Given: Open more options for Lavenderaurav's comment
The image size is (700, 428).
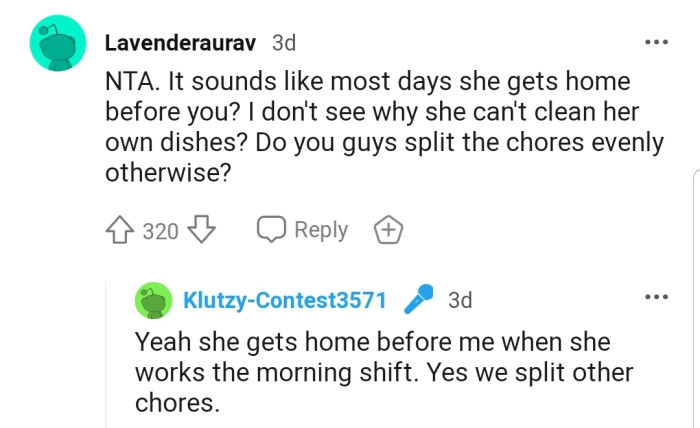Looking at the screenshot, I should tap(656, 42).
